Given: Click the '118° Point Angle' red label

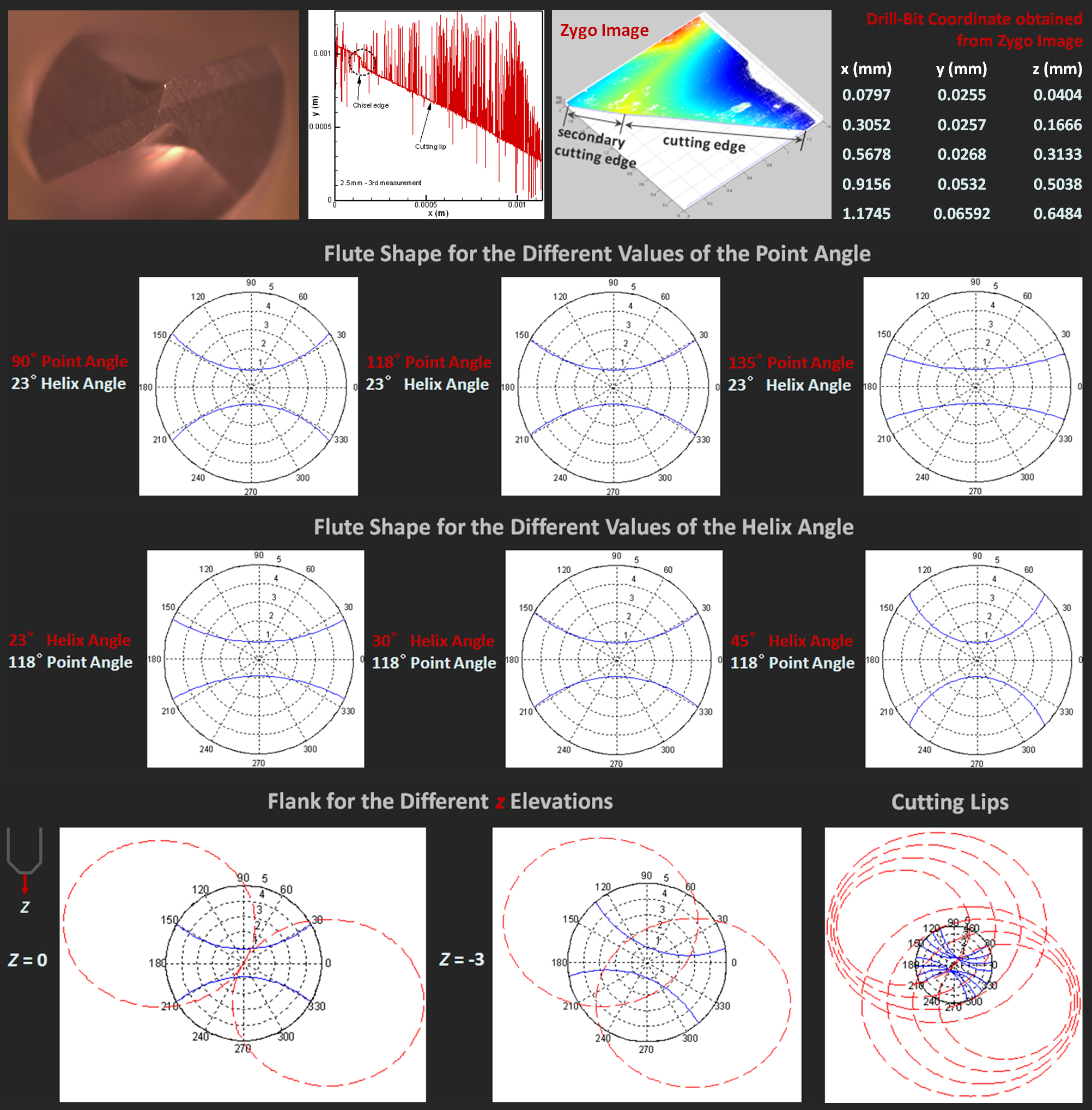Looking at the screenshot, I should pos(429,362).
